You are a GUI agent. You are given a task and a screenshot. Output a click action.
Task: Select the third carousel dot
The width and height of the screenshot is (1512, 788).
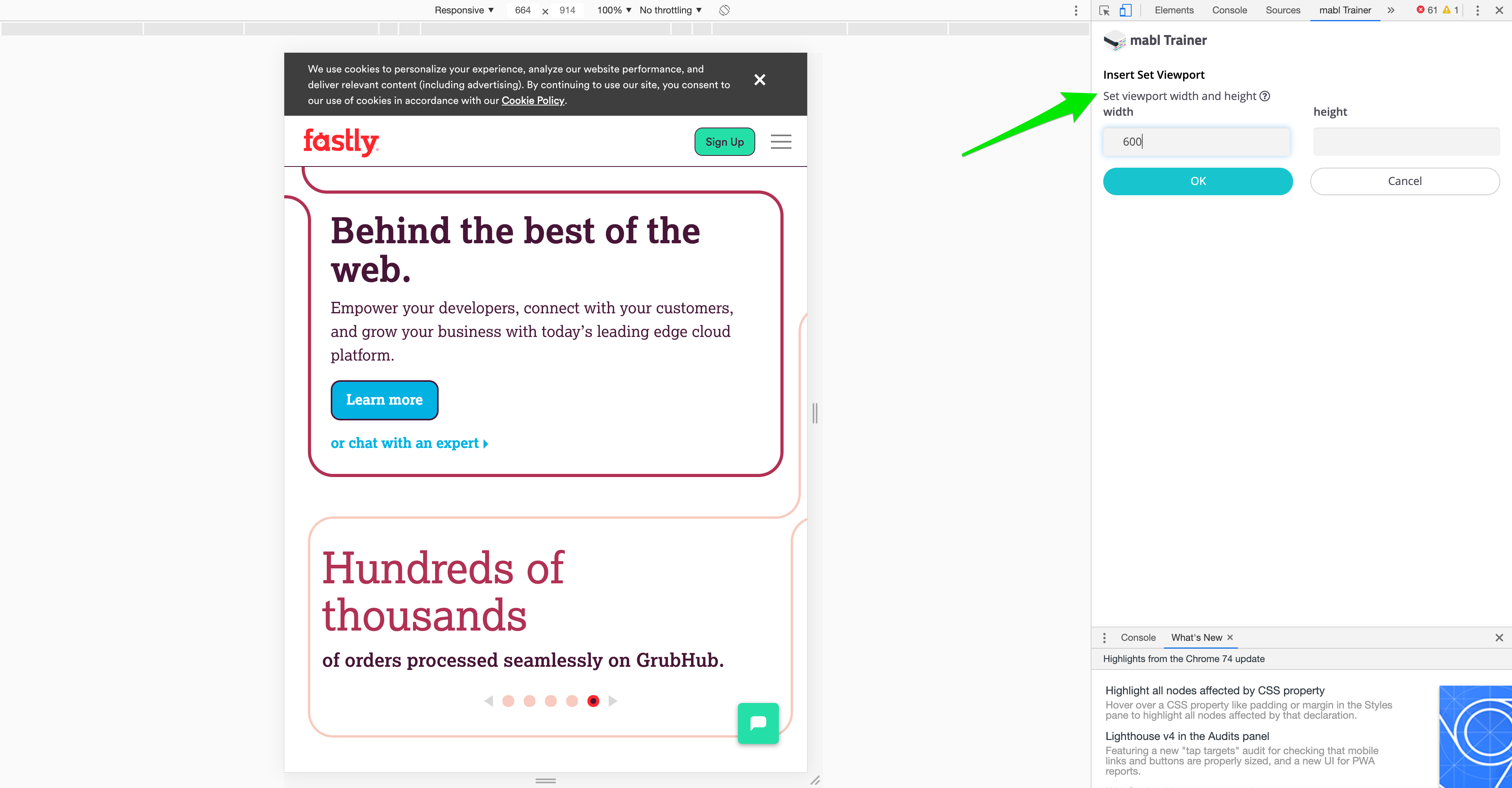pyautogui.click(x=550, y=701)
